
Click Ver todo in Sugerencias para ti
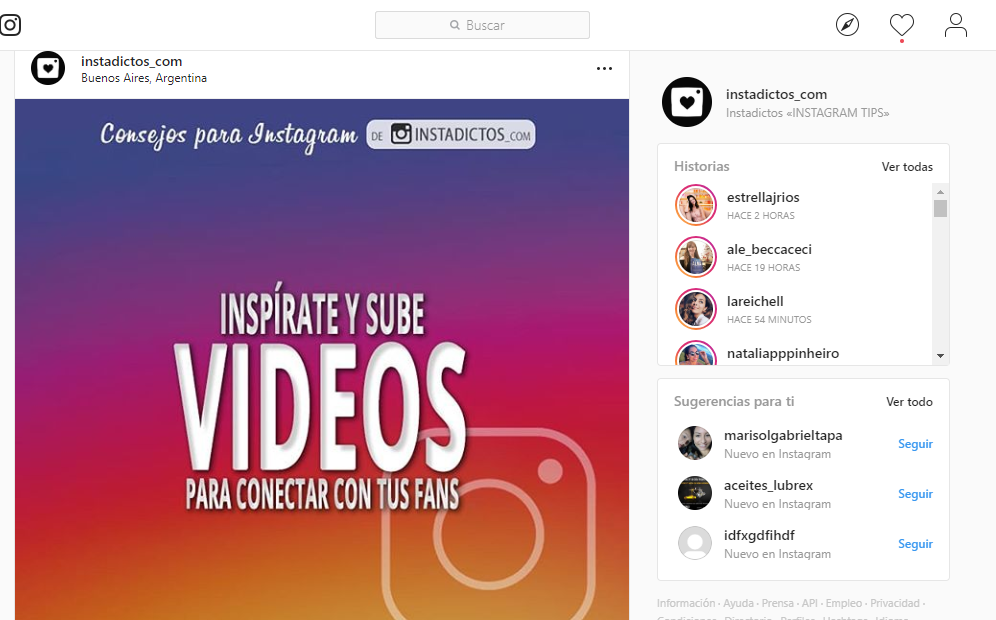point(910,402)
